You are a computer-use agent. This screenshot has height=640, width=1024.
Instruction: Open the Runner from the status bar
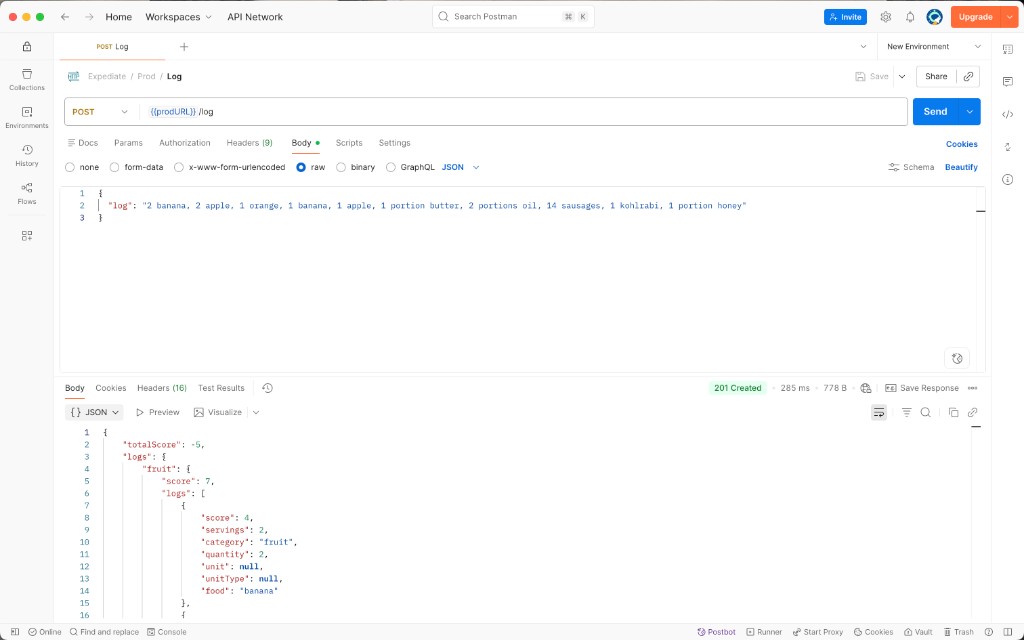764,631
